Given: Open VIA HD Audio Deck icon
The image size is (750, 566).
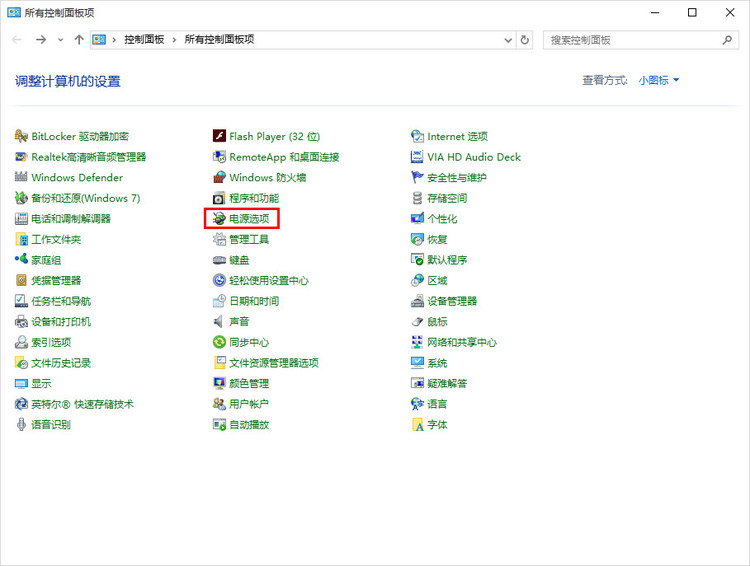Looking at the screenshot, I should pos(417,157).
